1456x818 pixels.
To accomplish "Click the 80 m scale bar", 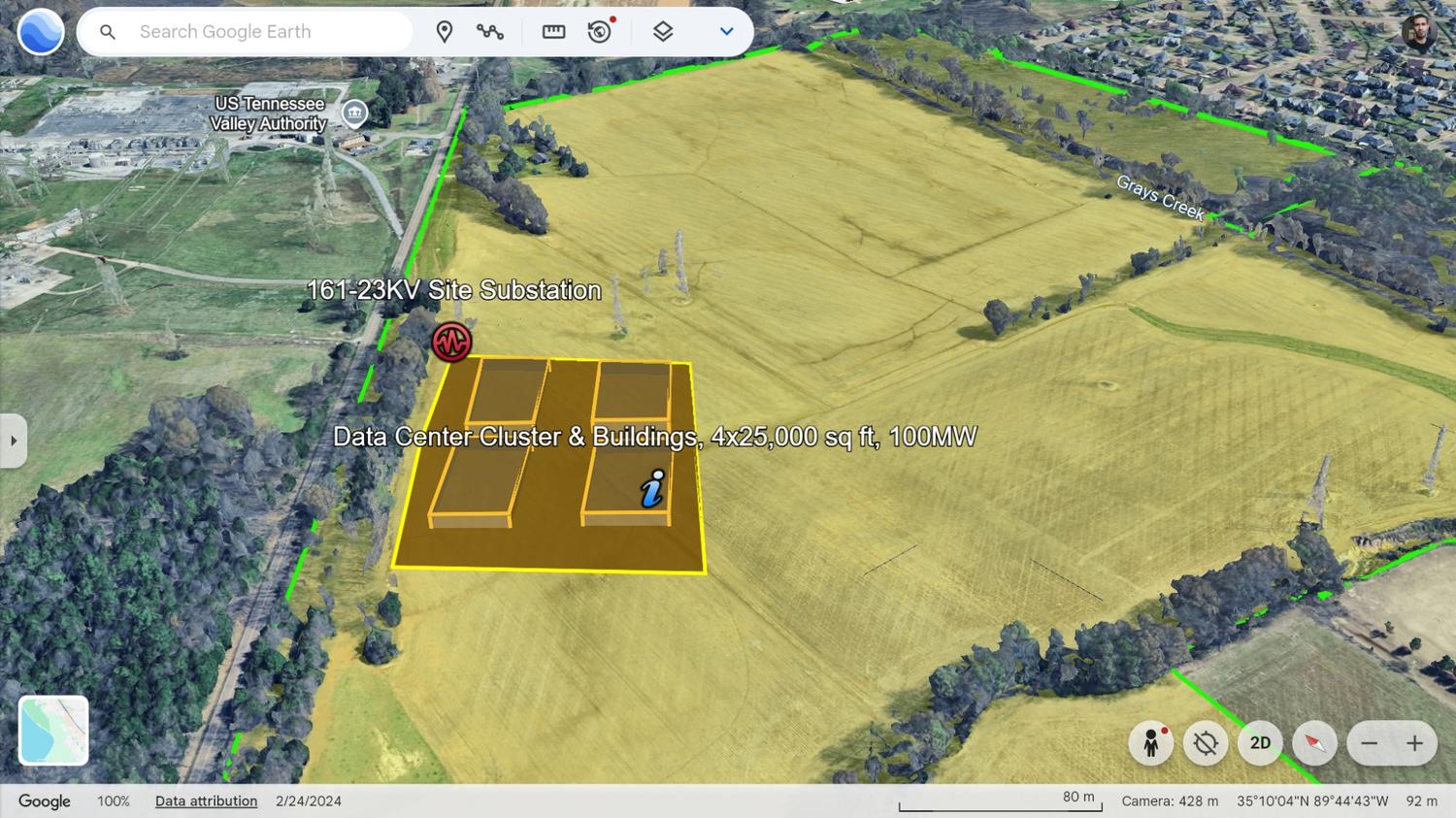I will pyautogui.click(x=1000, y=801).
